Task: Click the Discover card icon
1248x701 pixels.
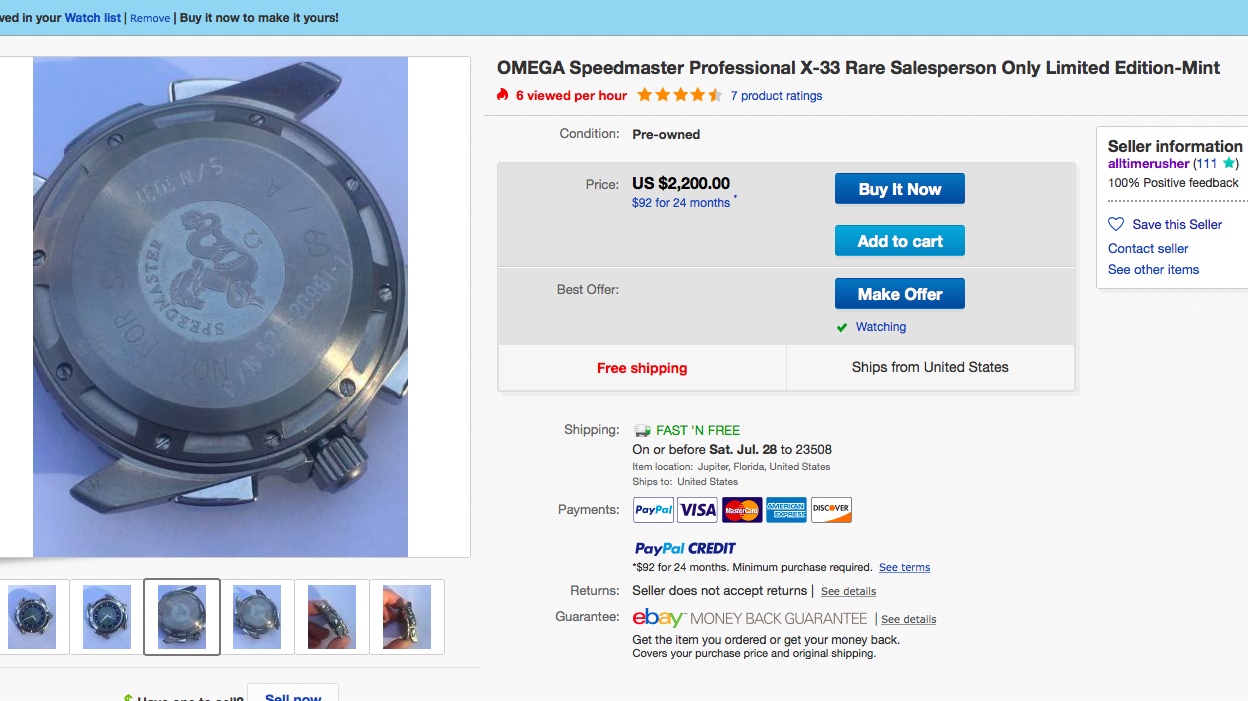Action: tap(831, 510)
